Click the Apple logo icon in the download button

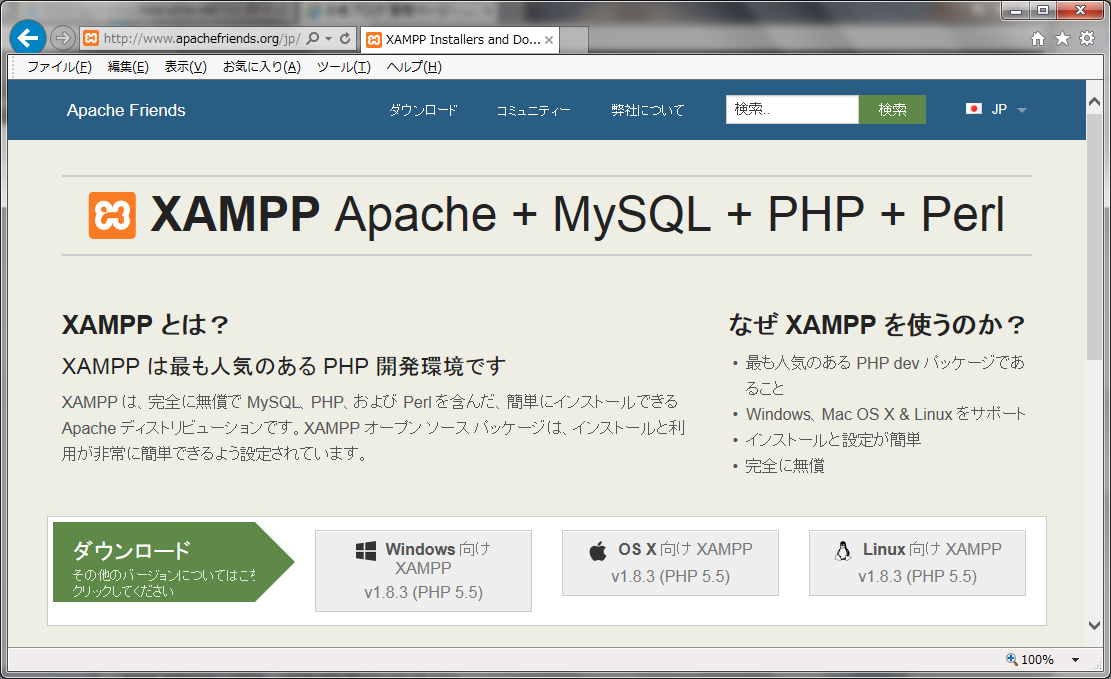click(x=598, y=551)
